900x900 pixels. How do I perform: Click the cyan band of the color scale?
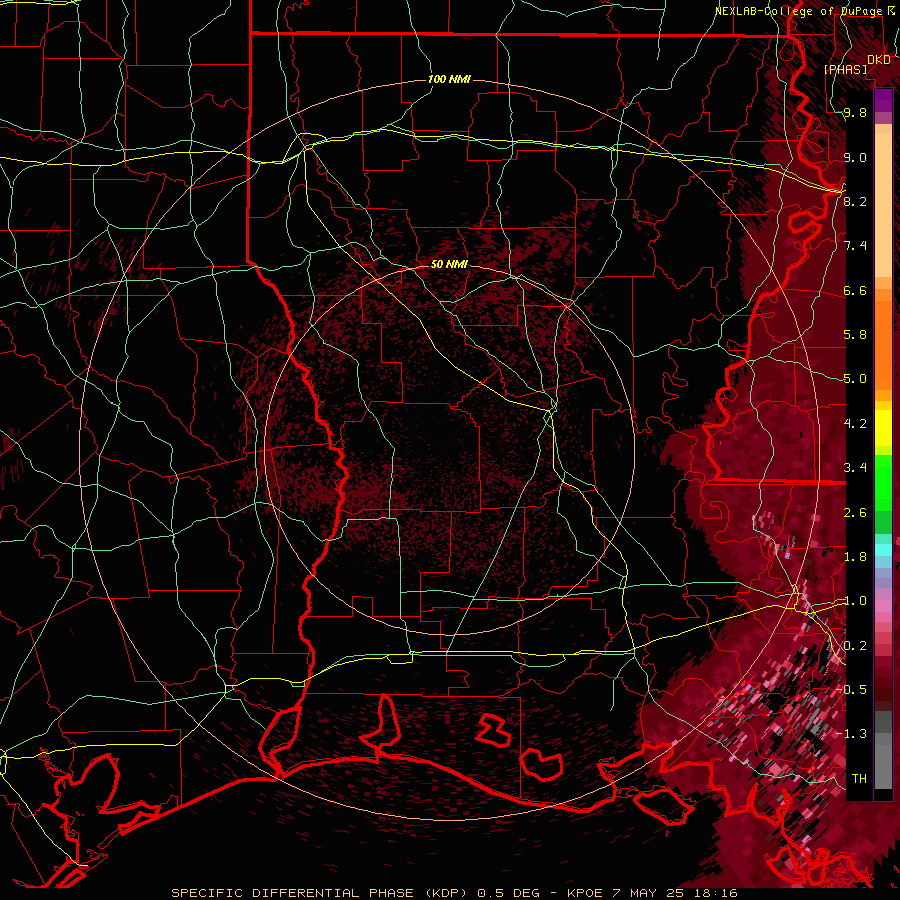pyautogui.click(x=883, y=549)
